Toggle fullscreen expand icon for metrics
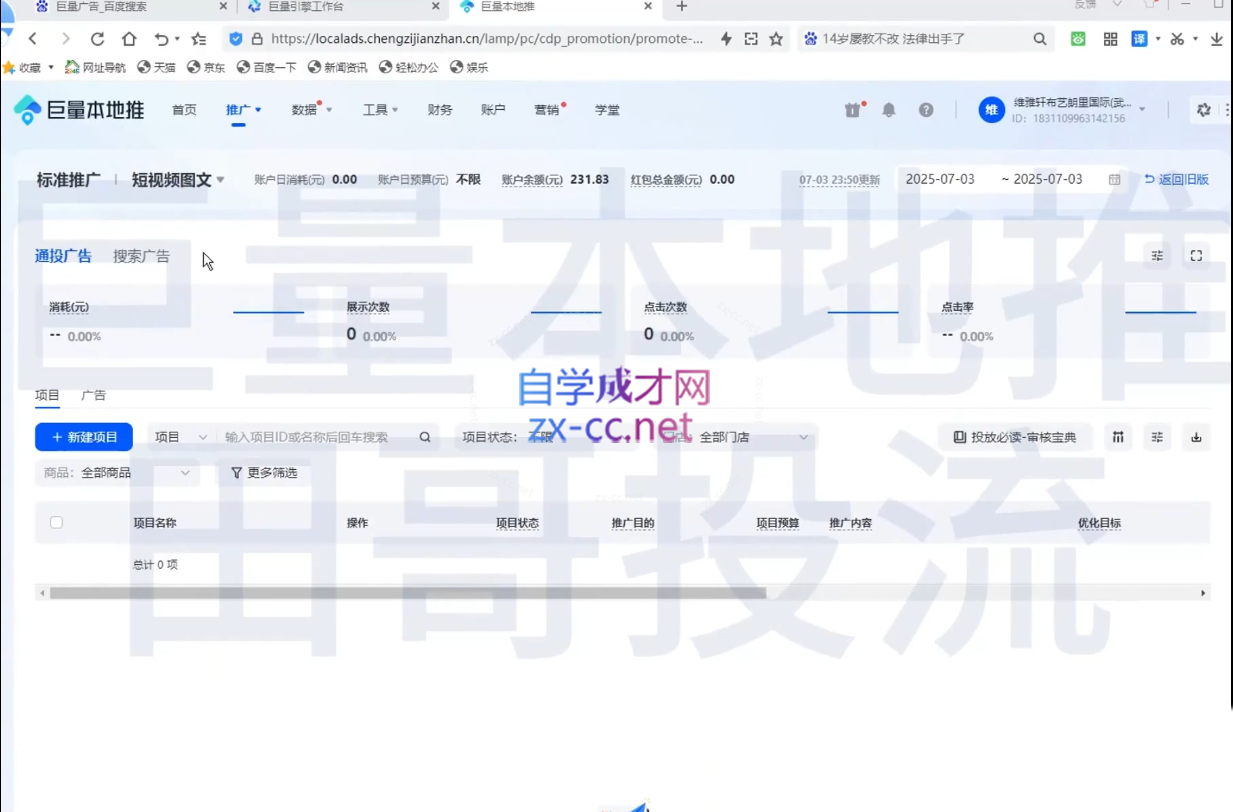The width and height of the screenshot is (1233, 812). pyautogui.click(x=1196, y=256)
